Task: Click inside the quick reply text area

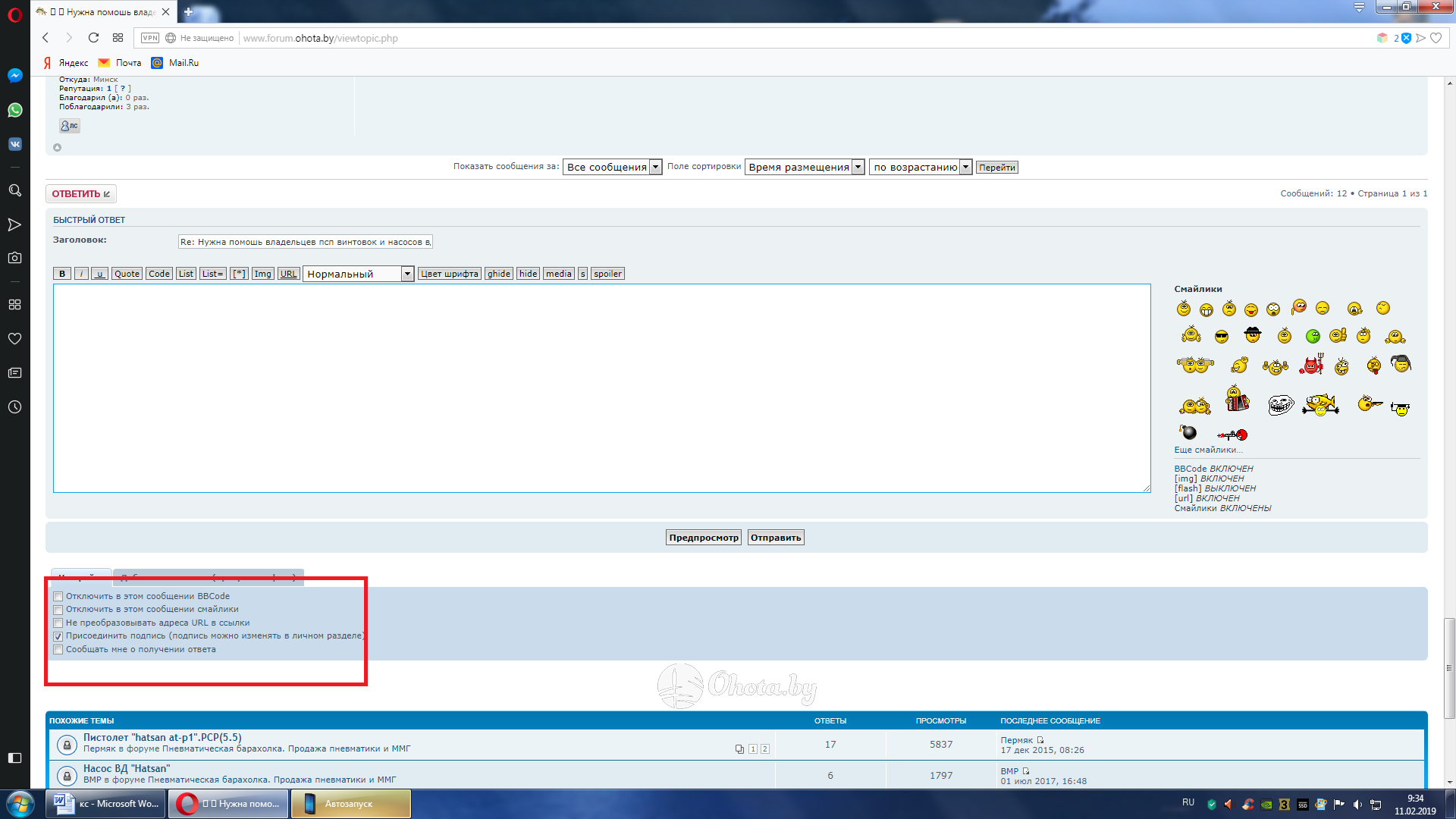Action: pyautogui.click(x=601, y=388)
